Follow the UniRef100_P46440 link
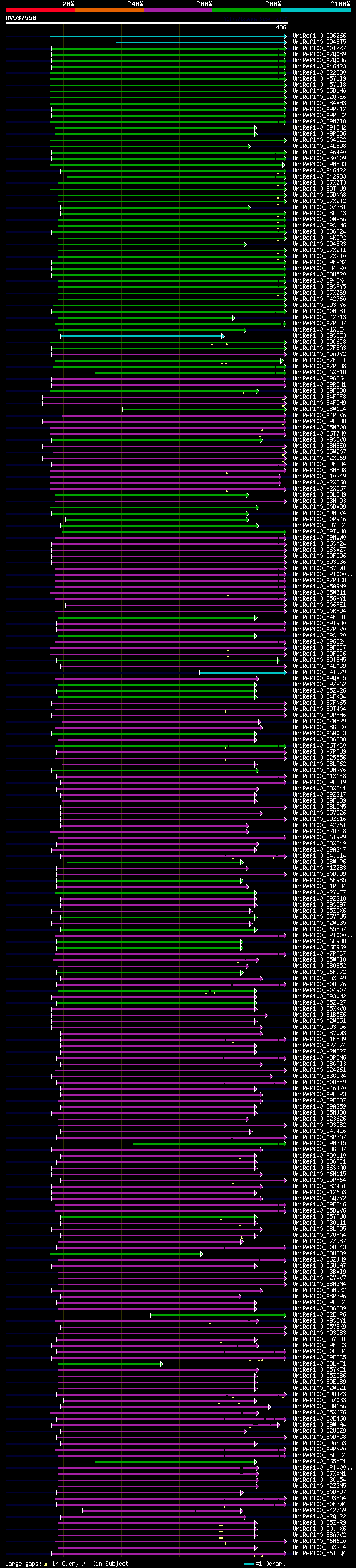 click(x=319, y=152)
